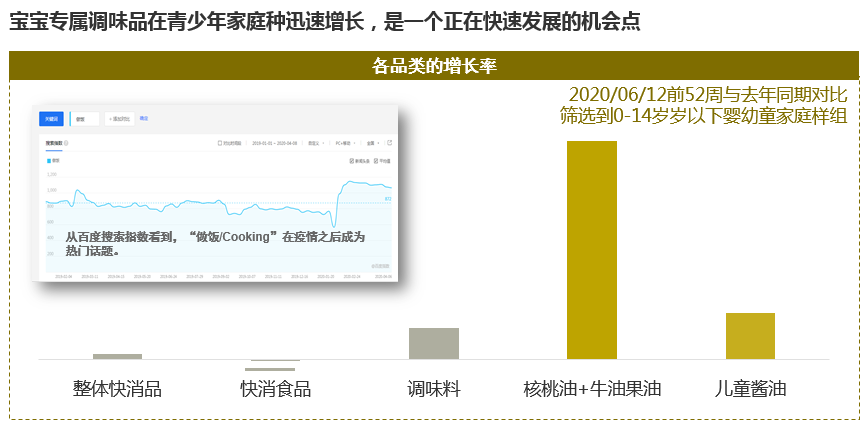Select the 搜索指数 tab

(x=54, y=143)
